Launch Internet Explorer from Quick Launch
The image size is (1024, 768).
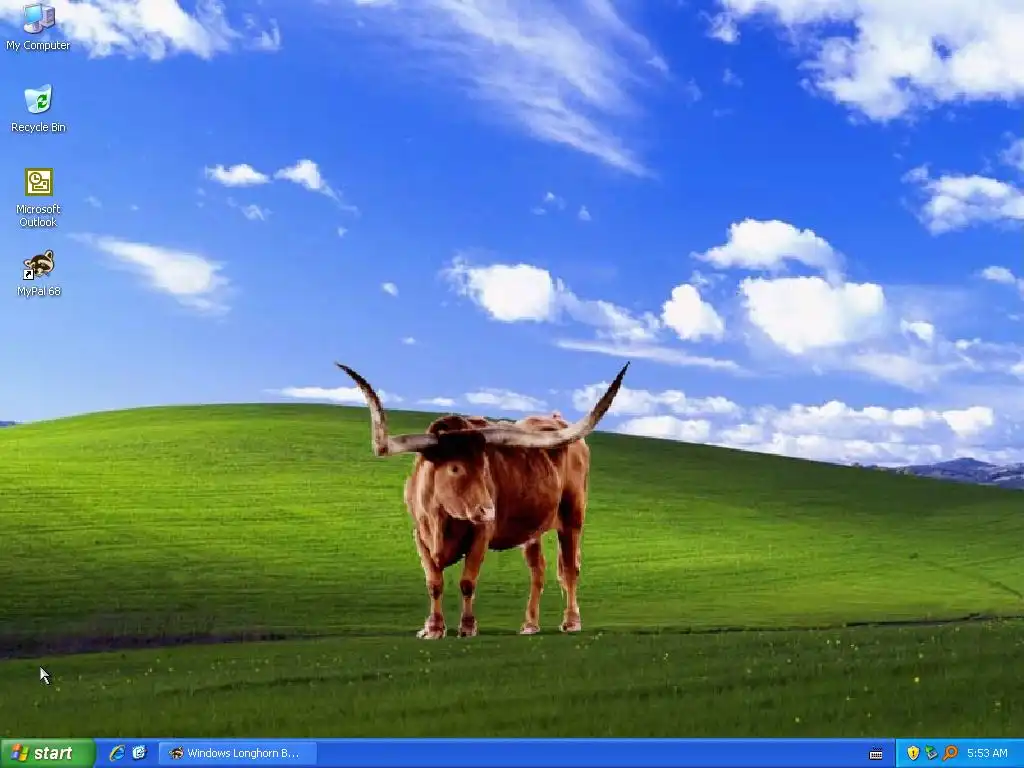click(117, 753)
